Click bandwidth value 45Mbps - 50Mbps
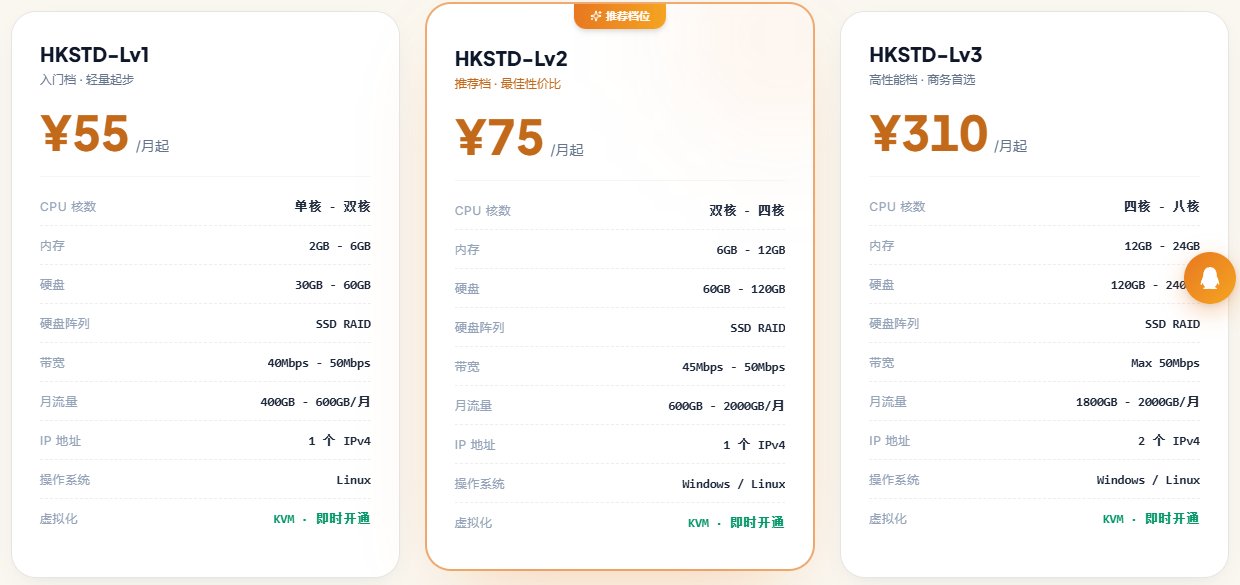This screenshot has height=585, width=1240. pos(734,367)
